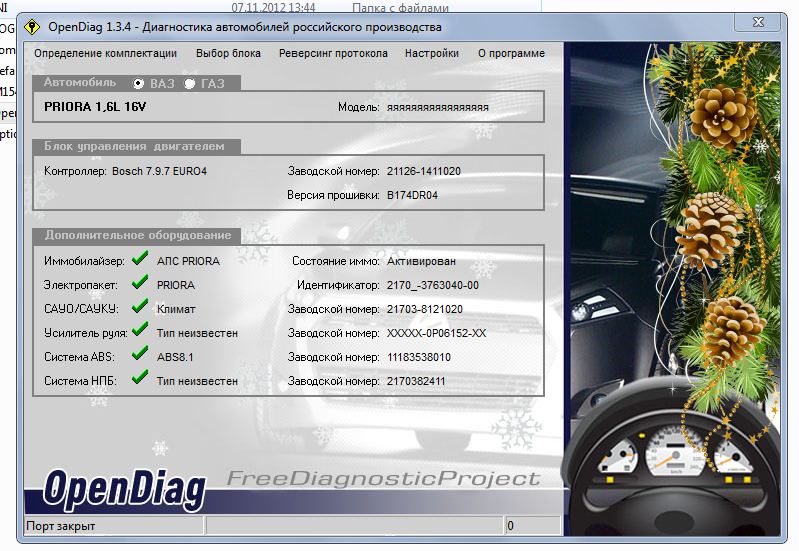The width and height of the screenshot is (799, 551).
Task: Click the САУО/САУКУ green checkmark
Action: 140,306
